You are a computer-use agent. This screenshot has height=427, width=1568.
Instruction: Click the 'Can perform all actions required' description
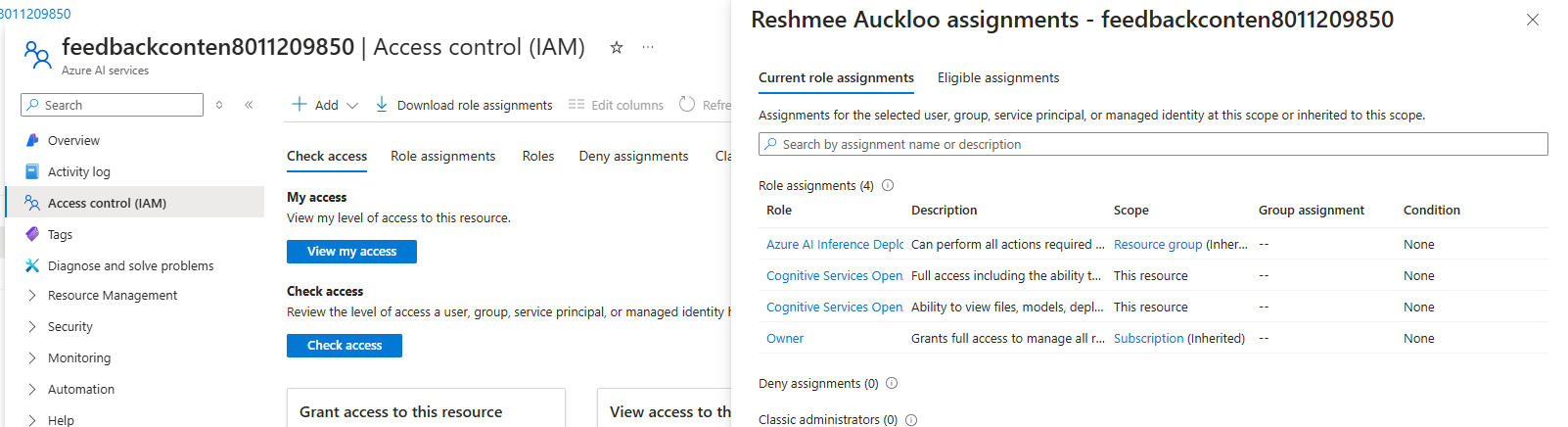[x=1007, y=244]
